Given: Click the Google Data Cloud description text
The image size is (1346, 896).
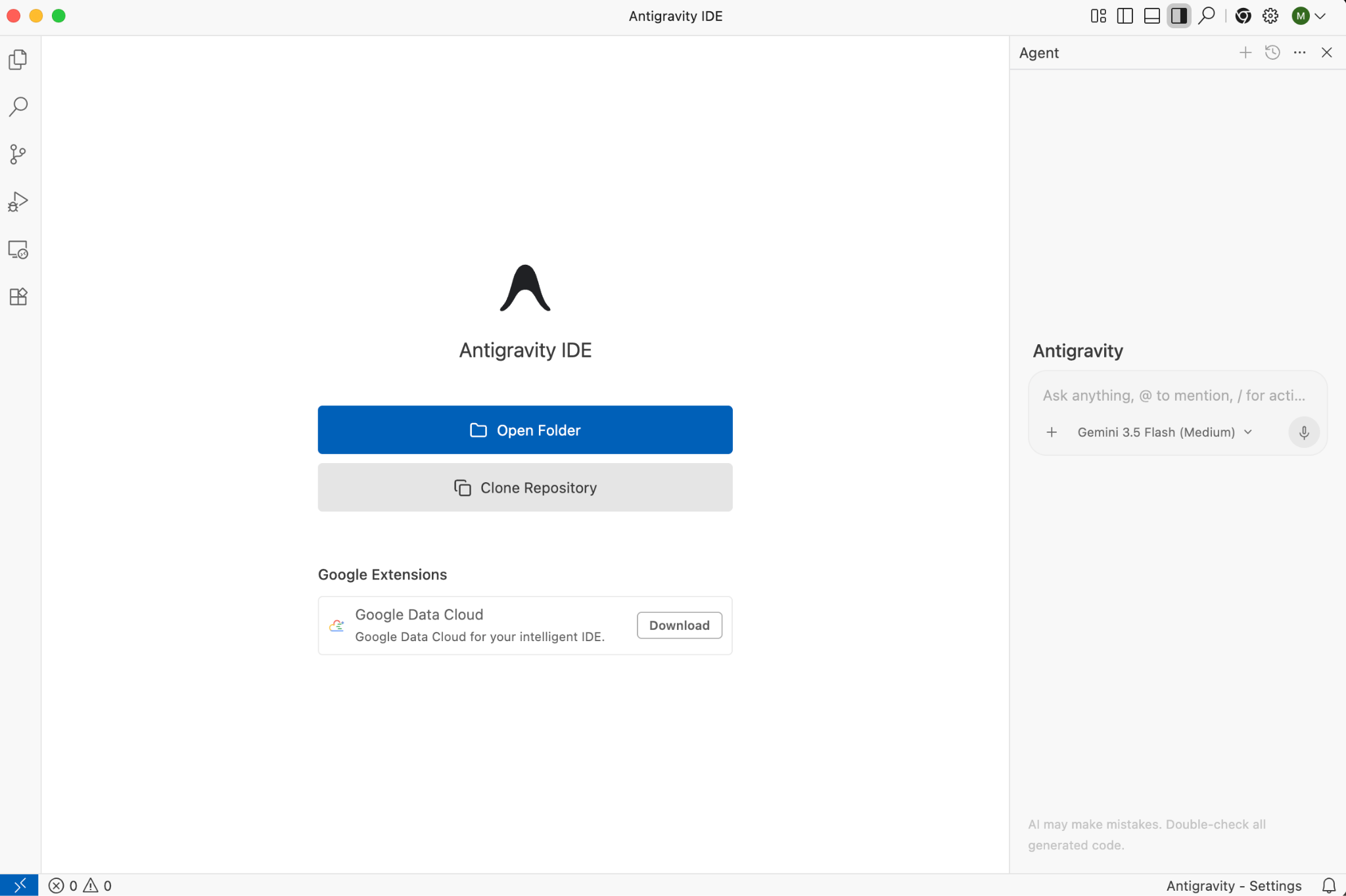Looking at the screenshot, I should click(x=480, y=637).
